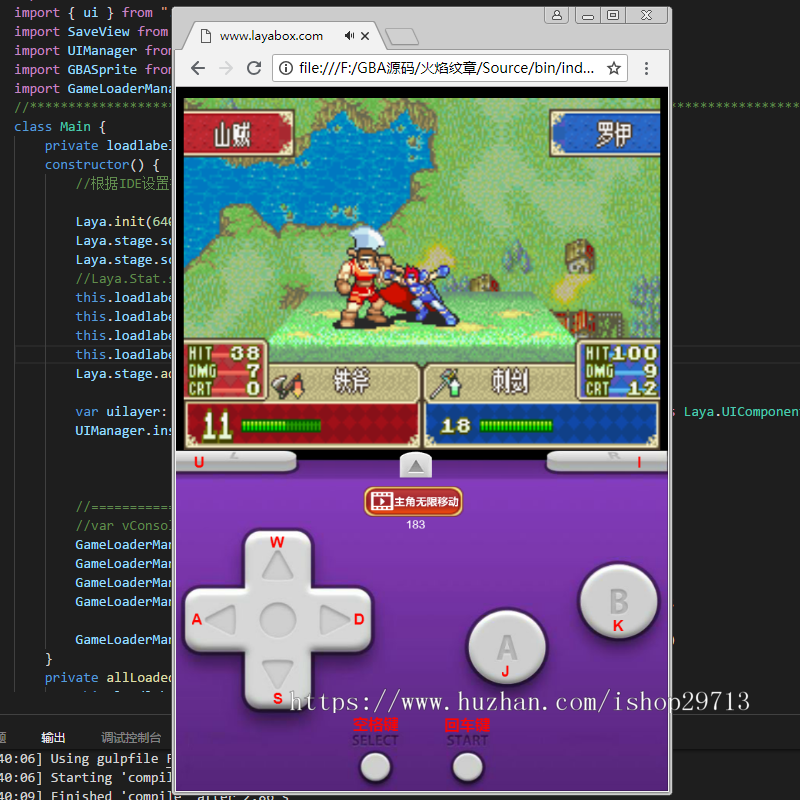Tap the R shoulder button
The height and width of the screenshot is (800, 800).
[607, 461]
